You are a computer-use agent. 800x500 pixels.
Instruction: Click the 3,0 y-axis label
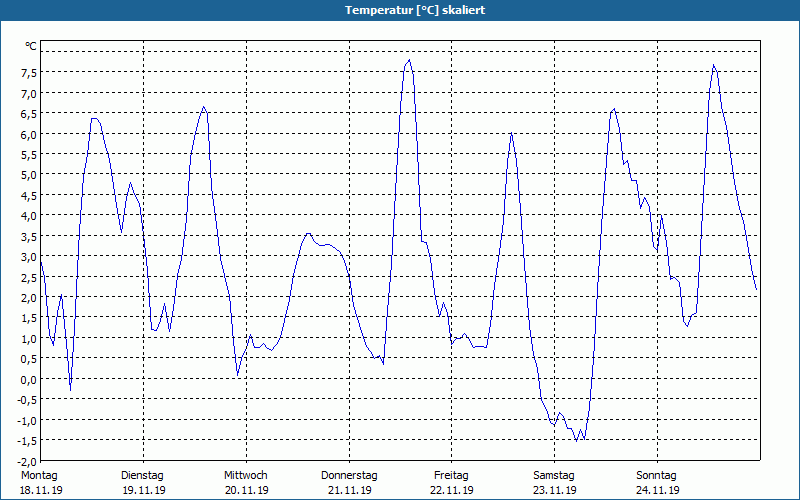point(29,256)
